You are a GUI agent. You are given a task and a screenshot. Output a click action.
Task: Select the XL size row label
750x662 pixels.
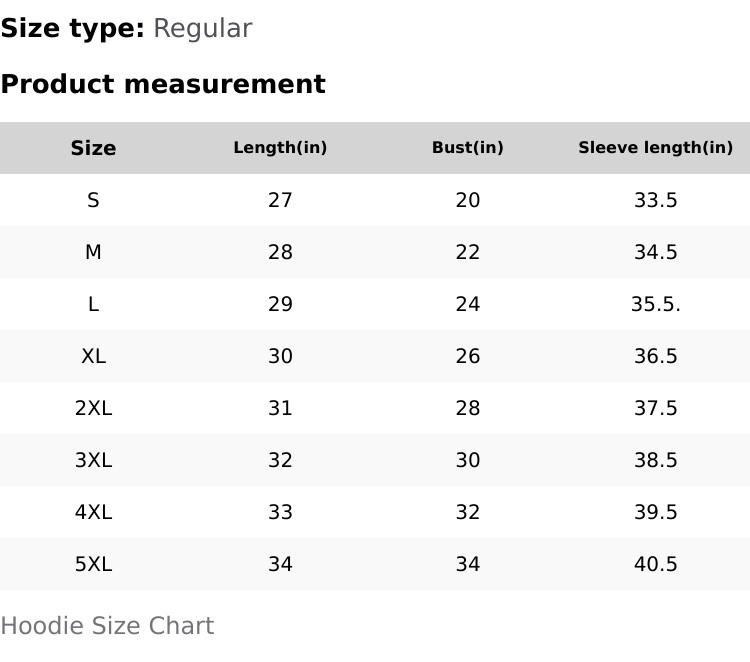point(93,356)
